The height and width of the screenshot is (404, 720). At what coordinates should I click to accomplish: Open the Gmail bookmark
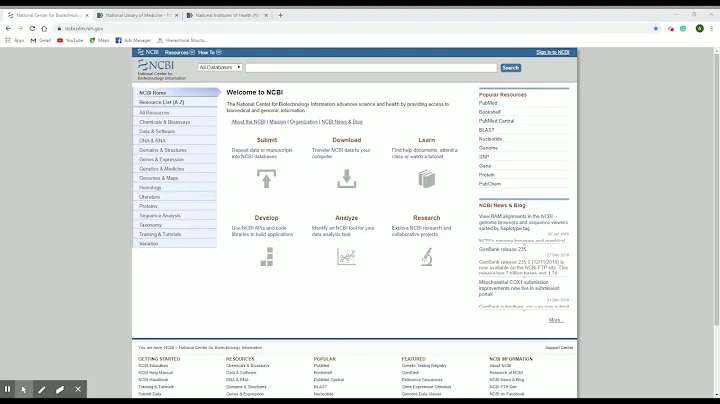[41, 40]
